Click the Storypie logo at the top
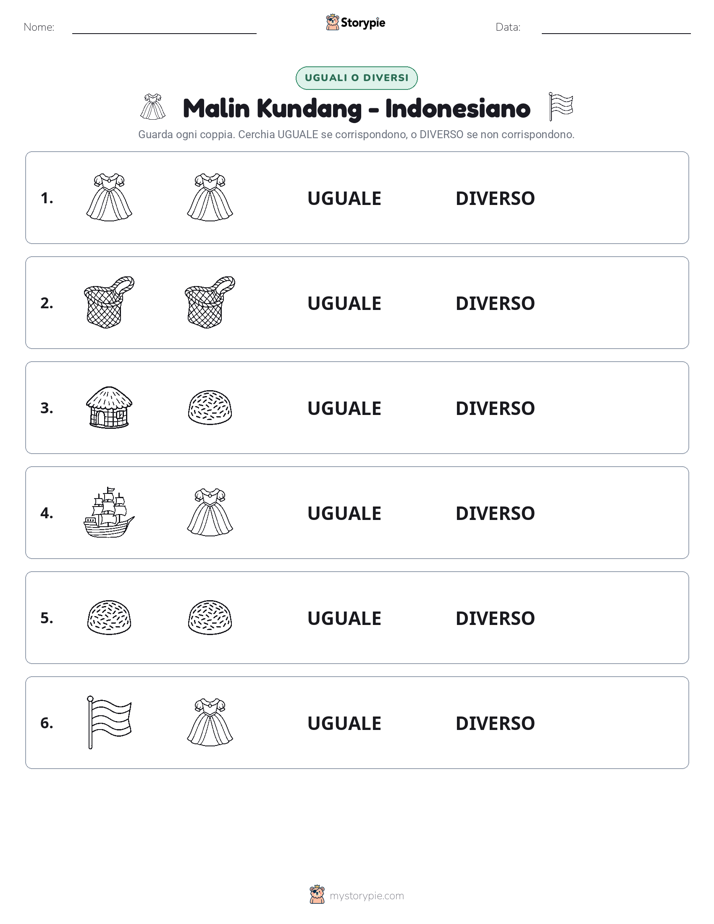Screen dimensions: 714x924 coord(356,22)
